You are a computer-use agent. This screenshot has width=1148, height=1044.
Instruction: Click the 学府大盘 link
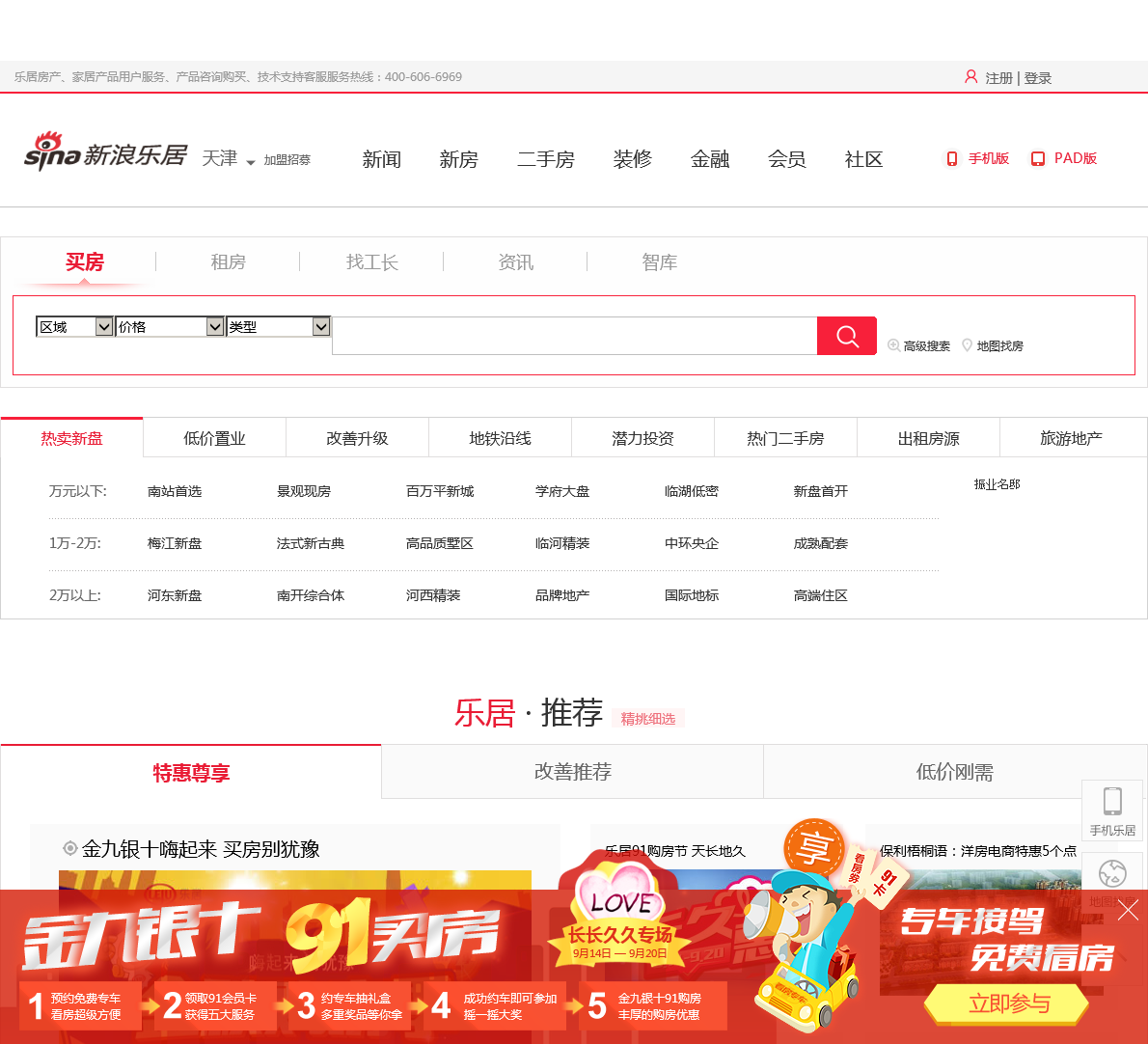coord(562,491)
